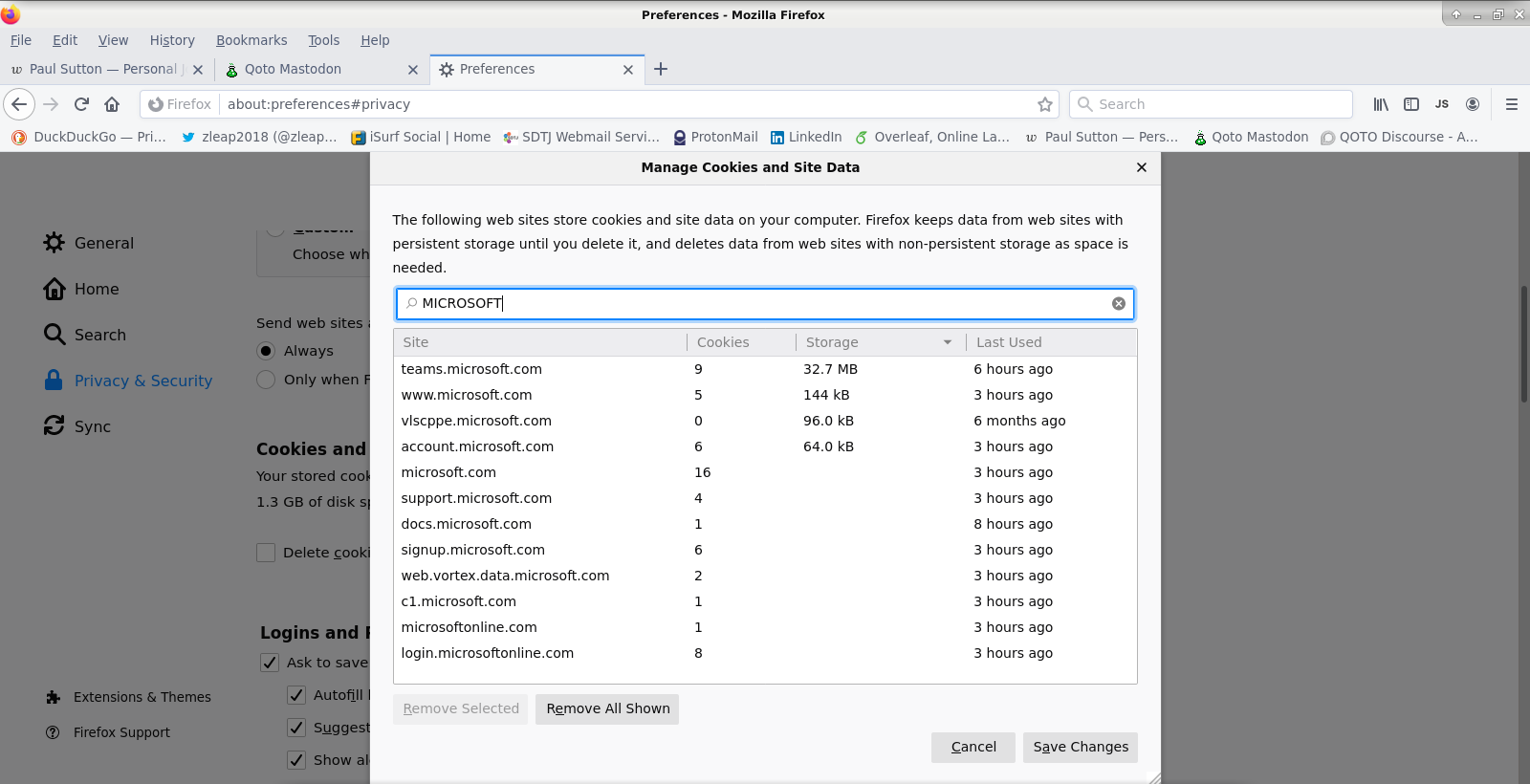Click Save Changes
The height and width of the screenshot is (784, 1530).
click(x=1081, y=747)
